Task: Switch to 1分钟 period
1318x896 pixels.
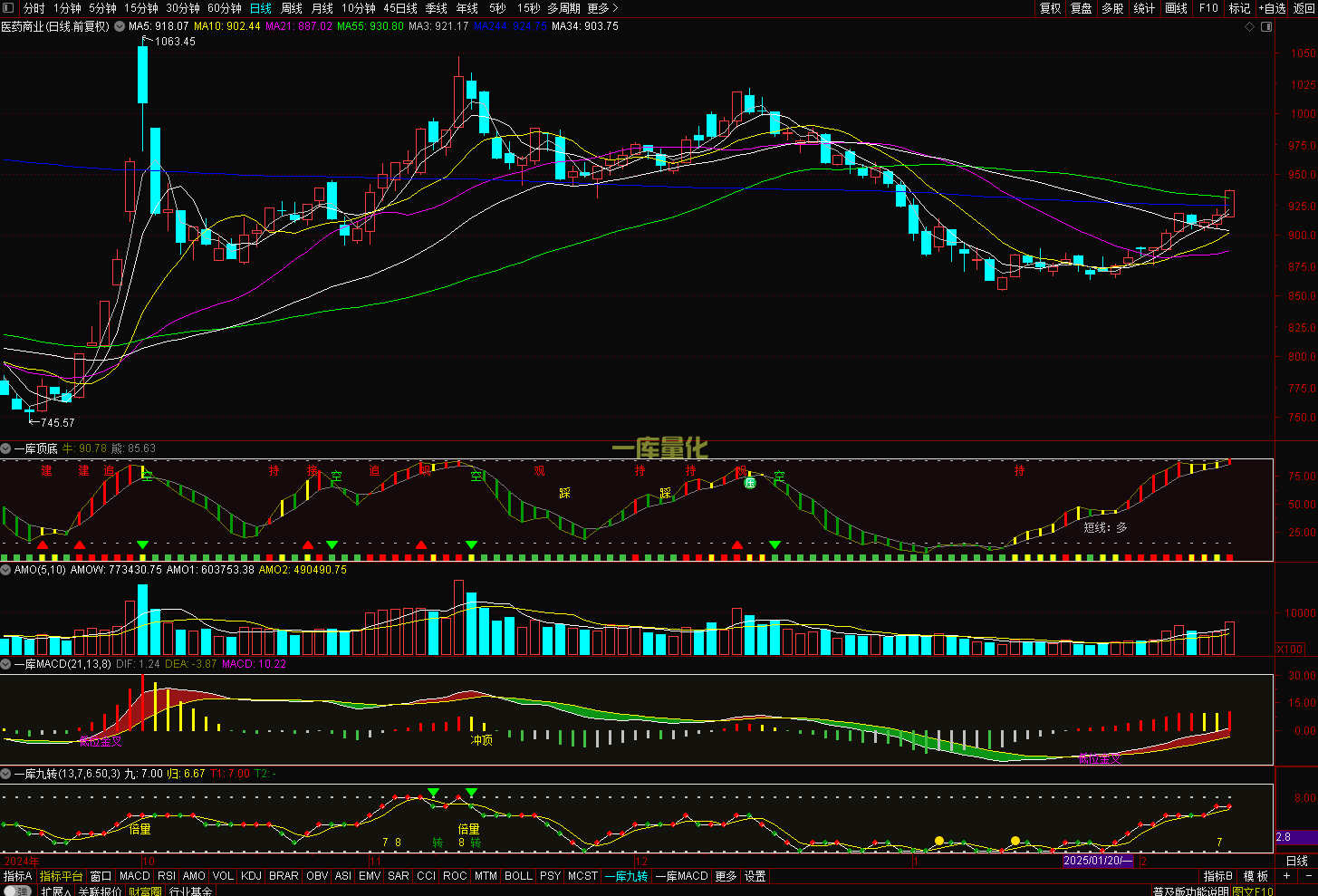Action: 67,8
